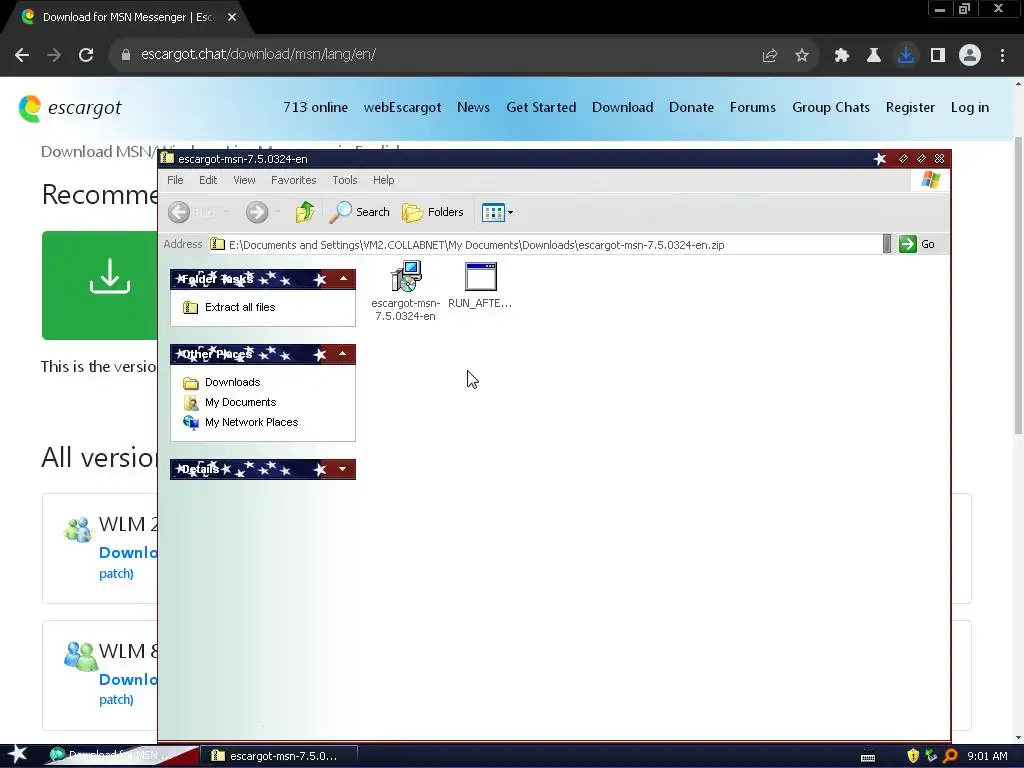Click the 9:01 AM clock in the system tray
Image resolution: width=1024 pixels, height=768 pixels.
(x=987, y=756)
